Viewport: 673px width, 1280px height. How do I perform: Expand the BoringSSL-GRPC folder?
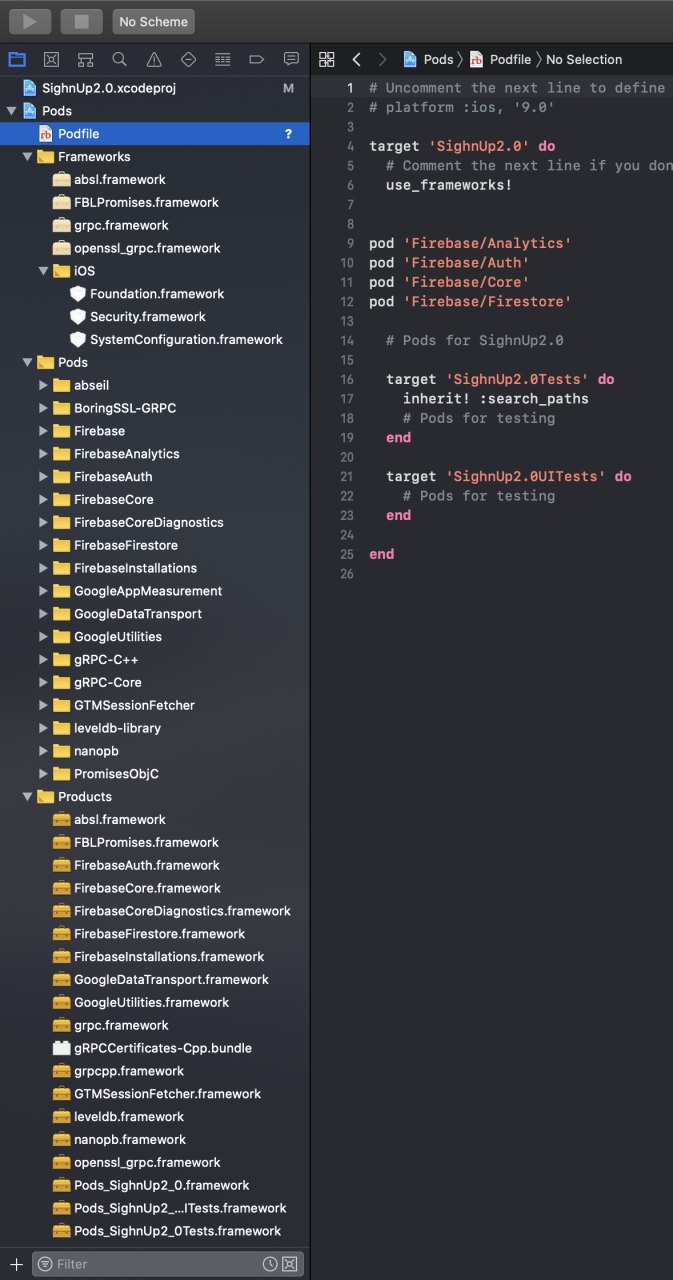[x=43, y=408]
